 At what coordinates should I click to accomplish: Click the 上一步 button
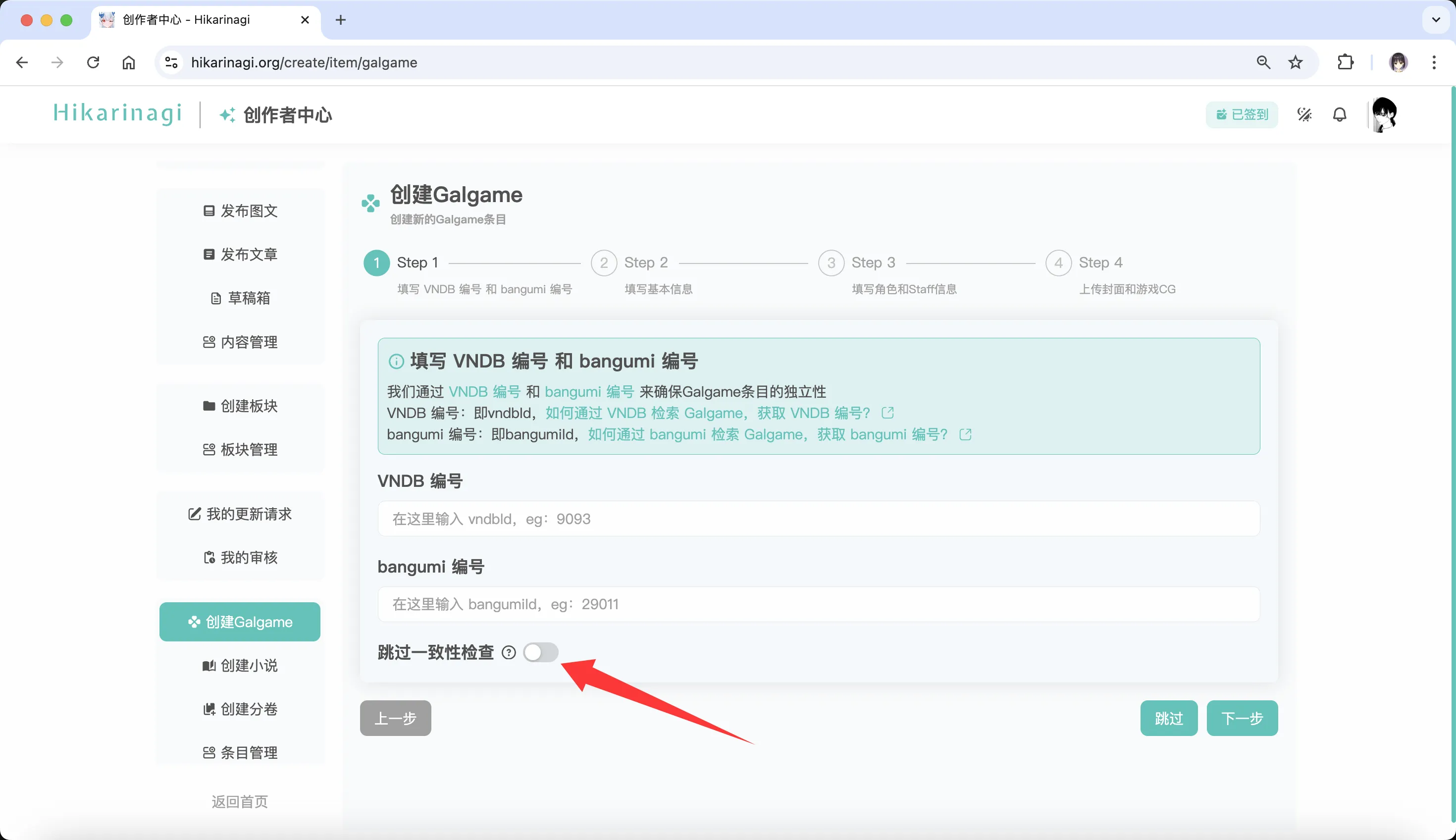395,718
